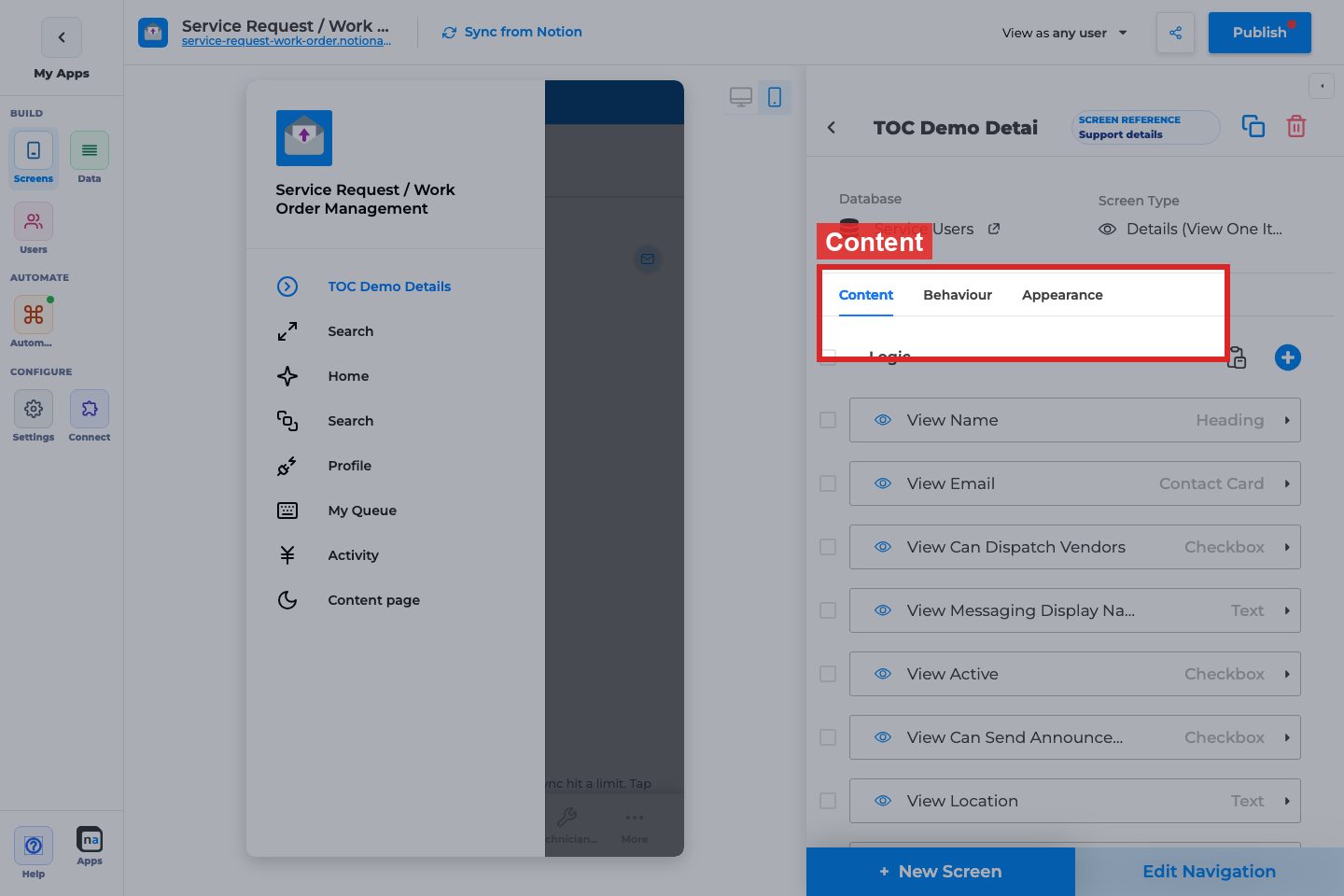This screenshot has width=1344, height=896.
Task: Switch to desktop preview icon
Action: click(x=741, y=97)
